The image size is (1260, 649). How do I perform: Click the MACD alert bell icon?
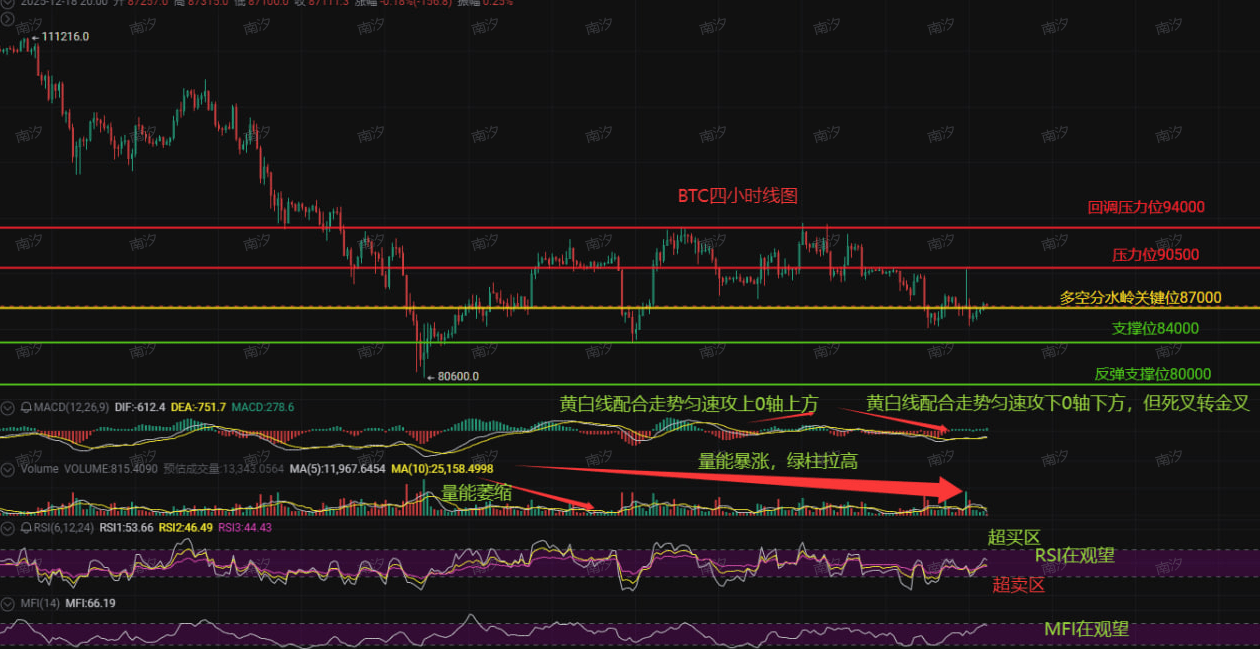click(x=26, y=407)
